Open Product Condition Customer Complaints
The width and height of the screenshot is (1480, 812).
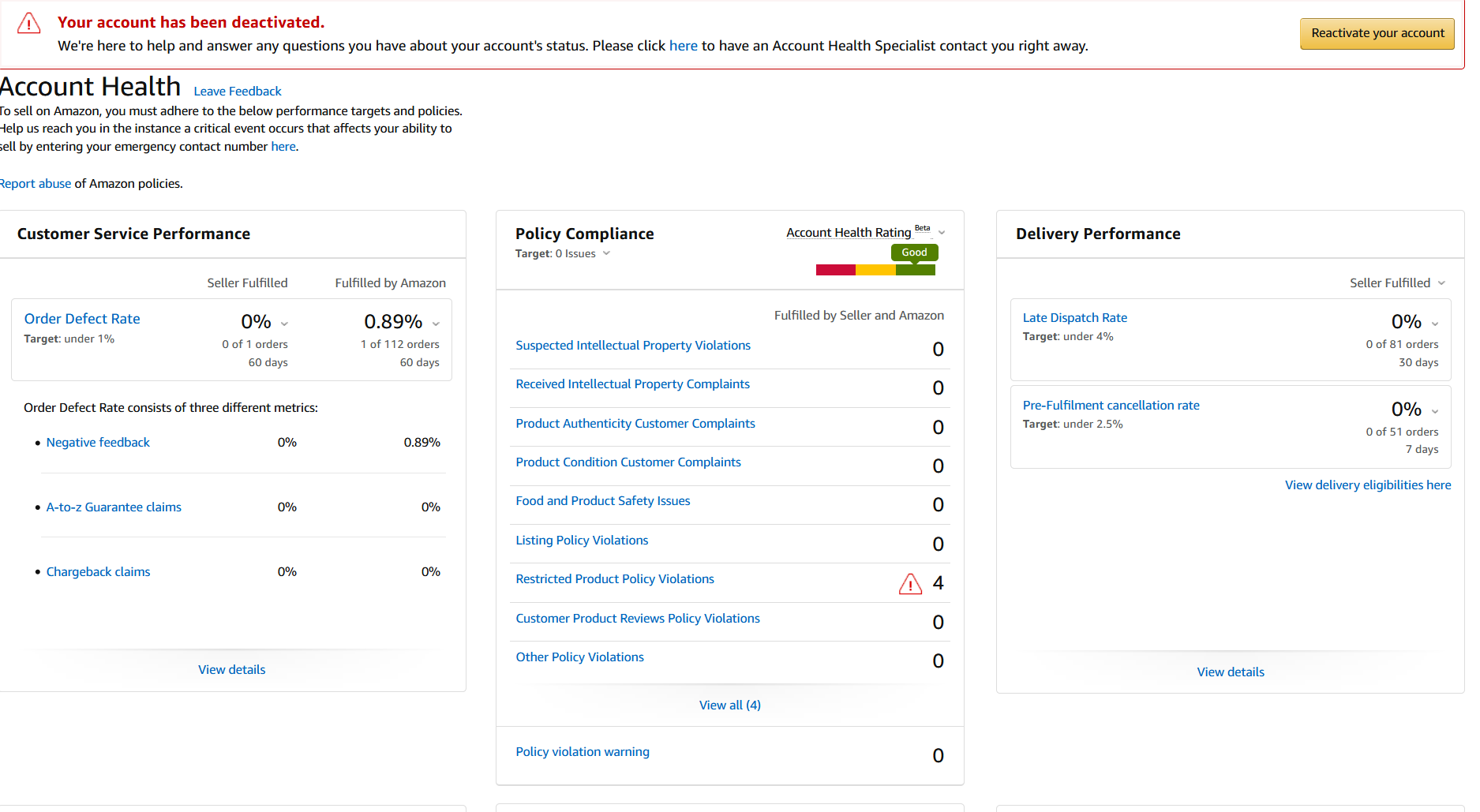(628, 462)
